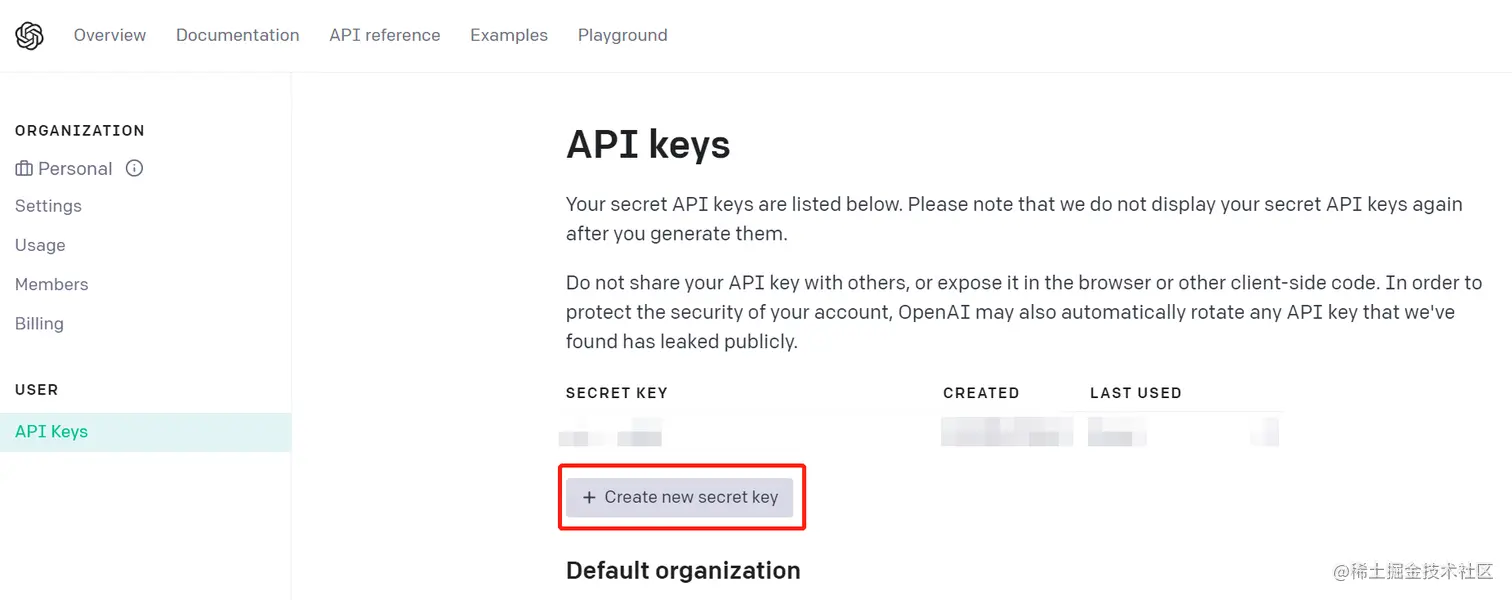Click the plus icon on Create key button

[589, 497]
